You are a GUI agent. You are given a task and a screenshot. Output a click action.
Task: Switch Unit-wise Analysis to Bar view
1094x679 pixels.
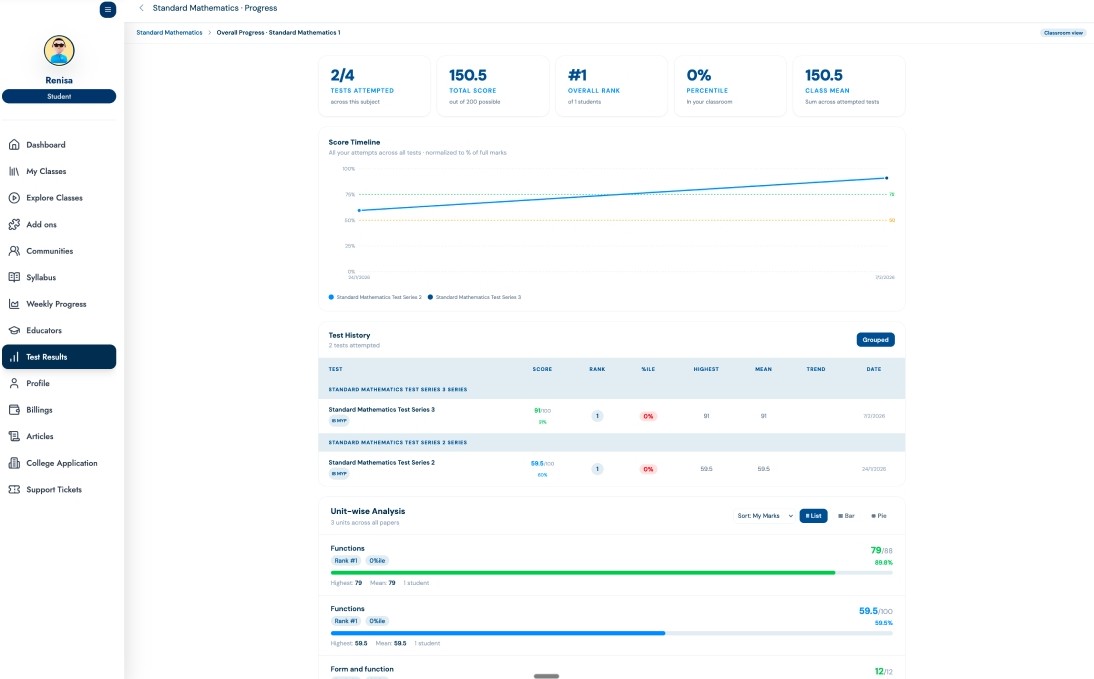[x=845, y=516]
